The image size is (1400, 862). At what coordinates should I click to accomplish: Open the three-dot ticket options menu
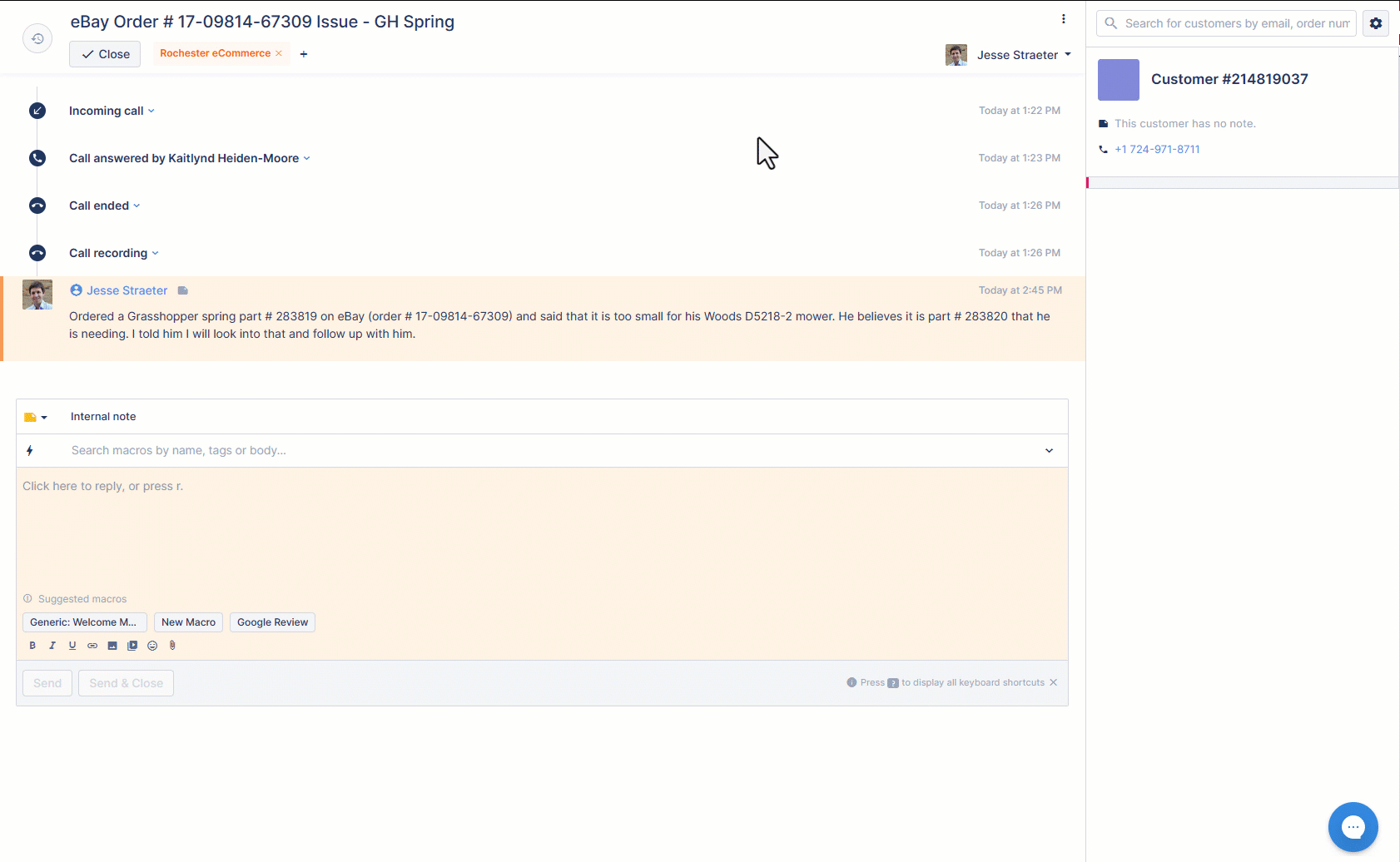1063,19
